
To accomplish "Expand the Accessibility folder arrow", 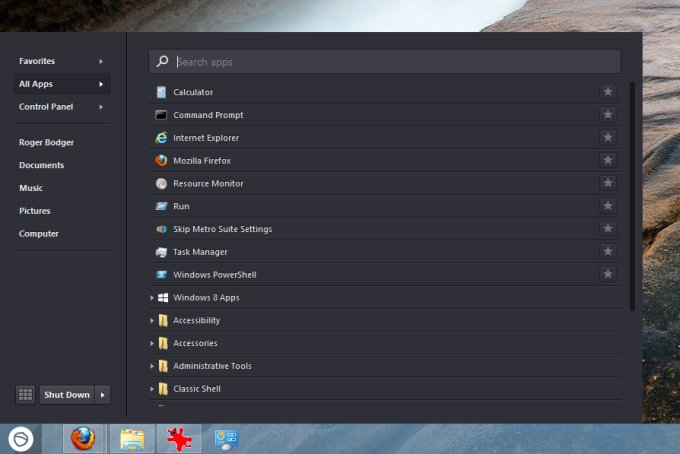I will tap(152, 320).
